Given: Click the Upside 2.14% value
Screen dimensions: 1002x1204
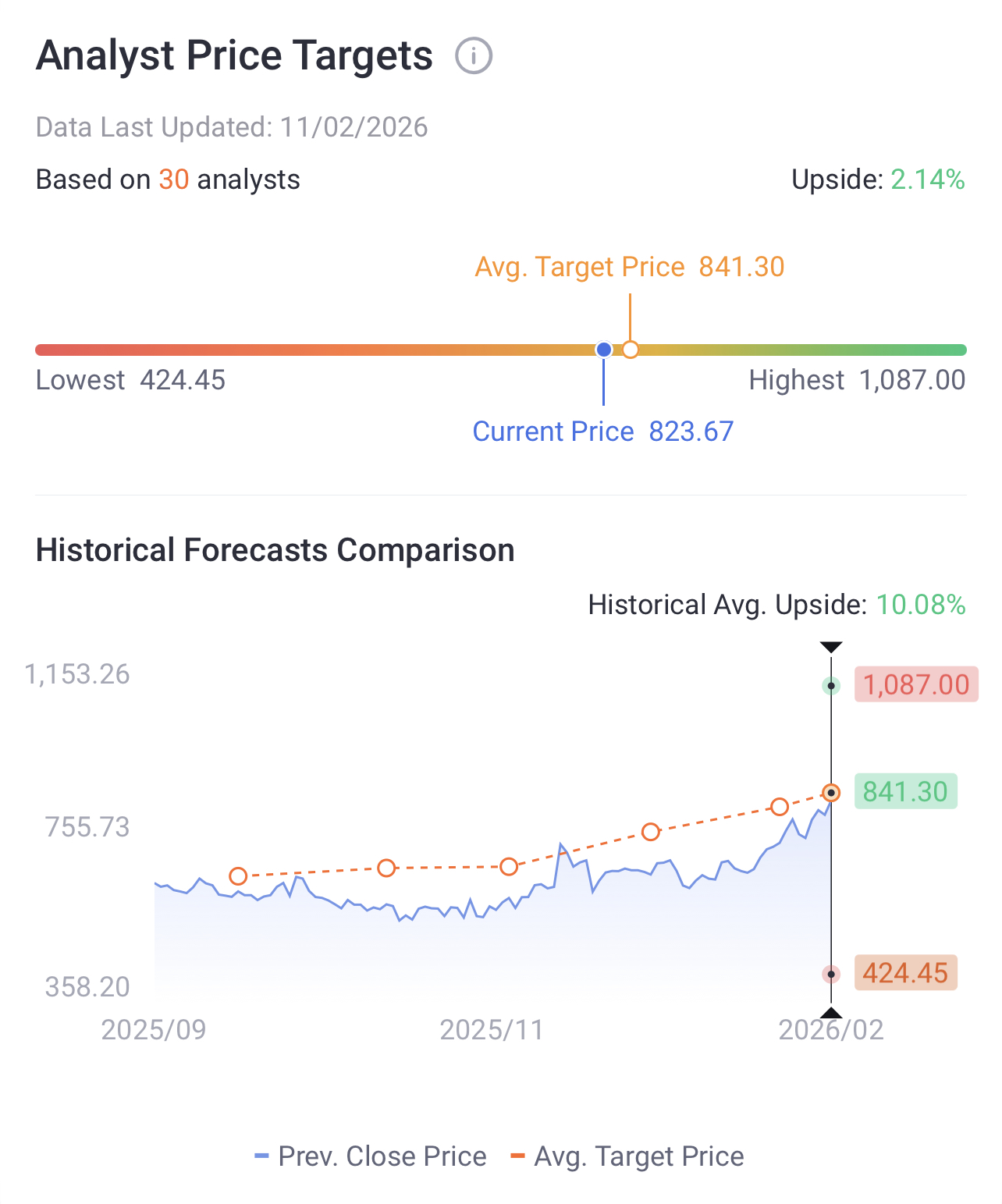Looking at the screenshot, I should pos(927,179).
